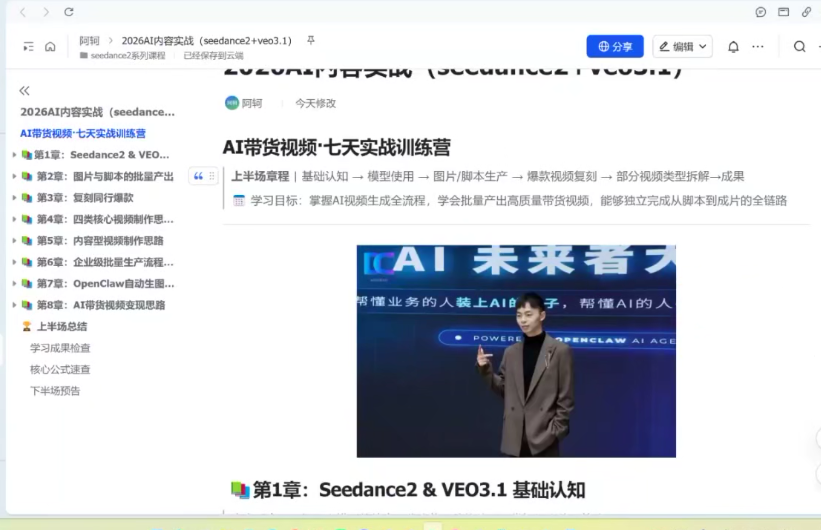Click the author avatar beside 阿轲
Screen dimensions: 821x530
coord(231,103)
